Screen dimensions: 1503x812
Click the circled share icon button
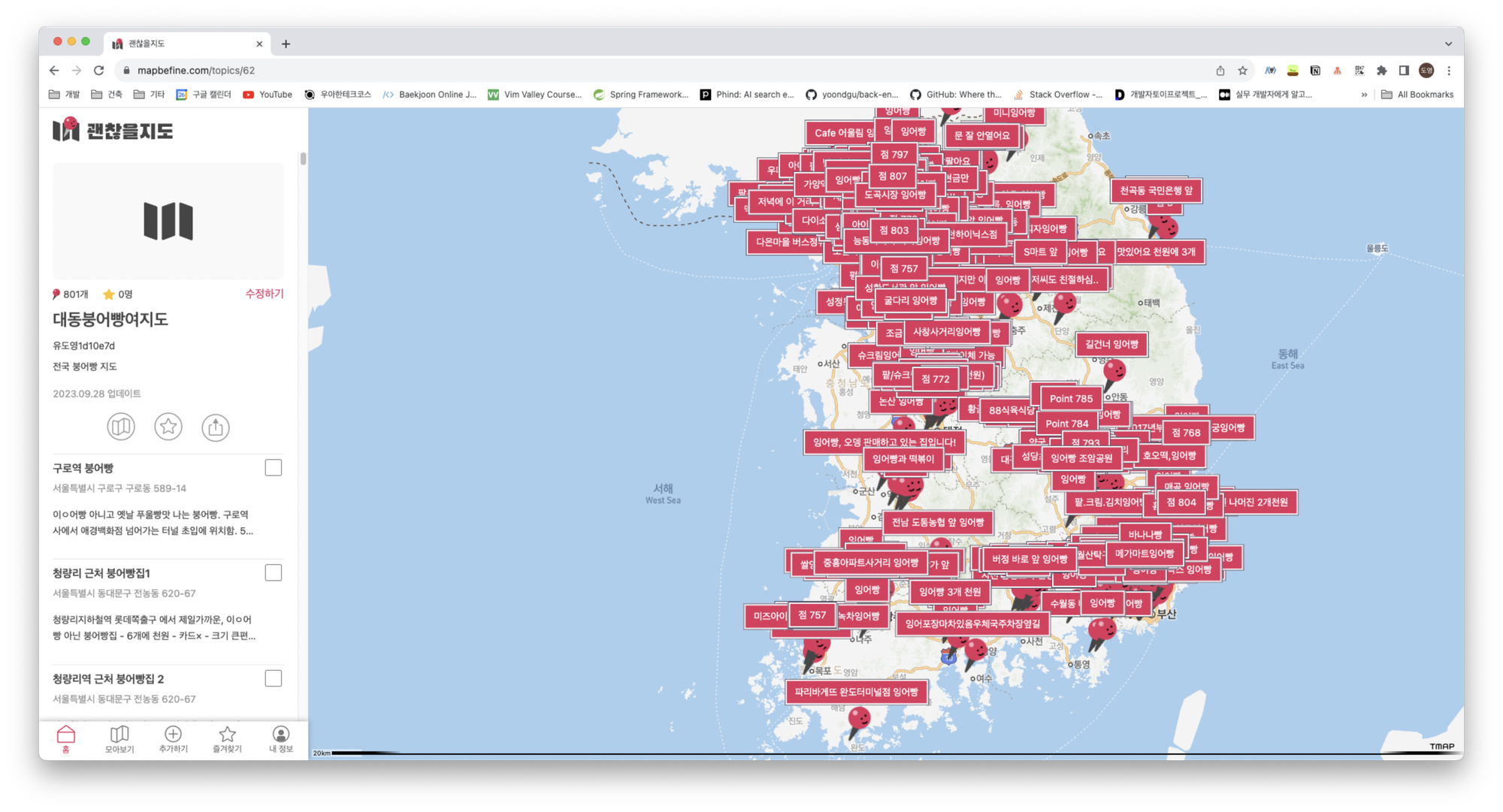(x=216, y=427)
